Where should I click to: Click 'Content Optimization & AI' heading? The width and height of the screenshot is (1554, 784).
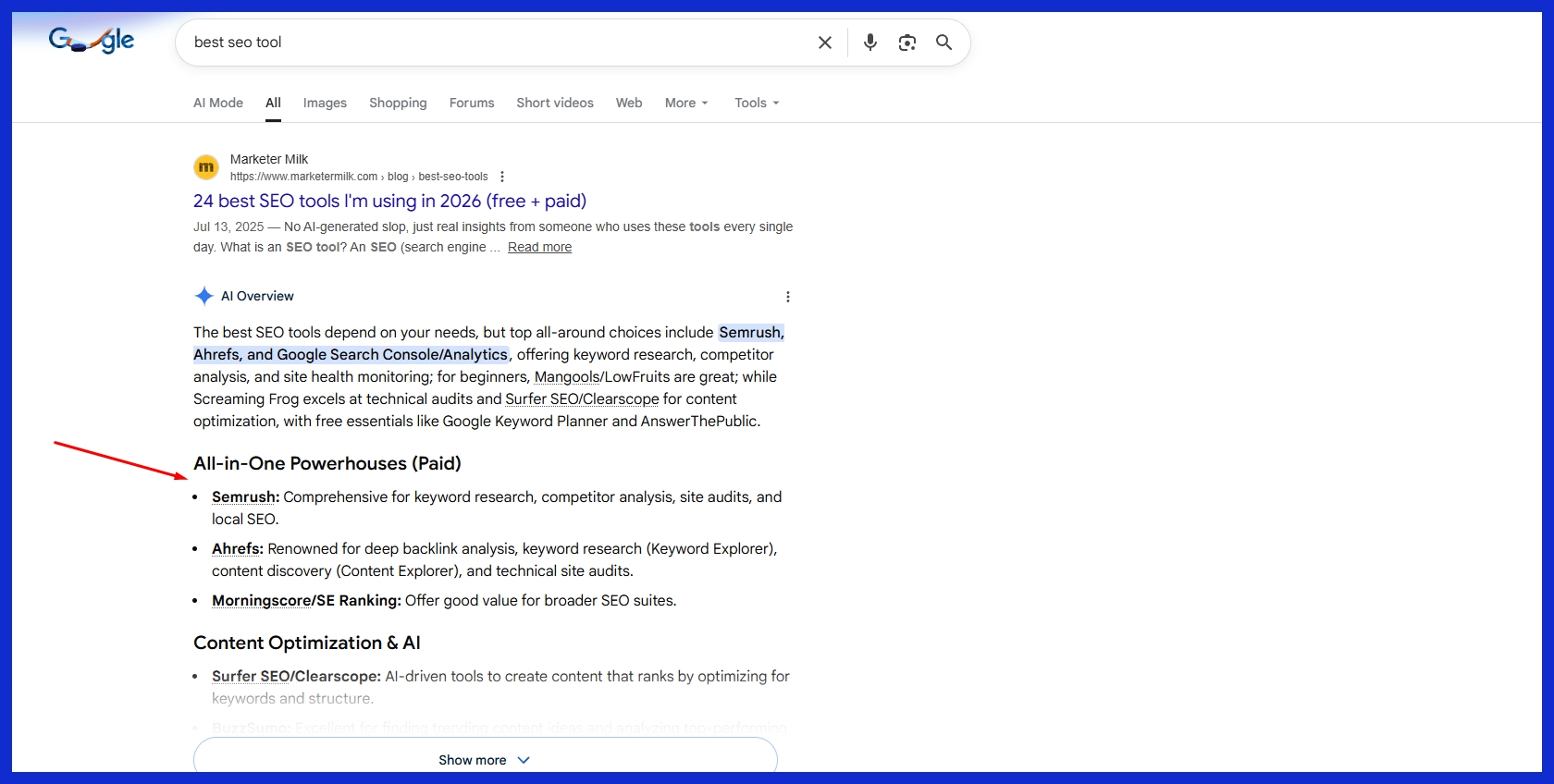click(x=307, y=643)
